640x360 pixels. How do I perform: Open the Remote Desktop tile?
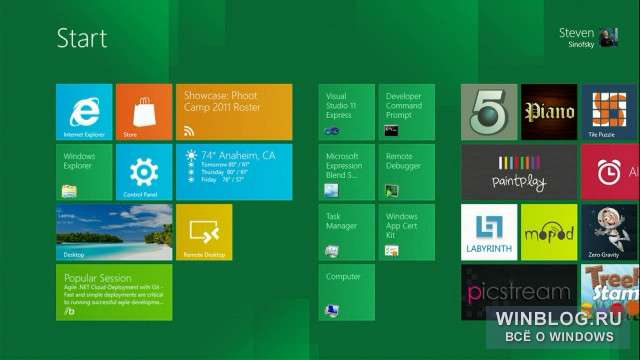(x=204, y=232)
